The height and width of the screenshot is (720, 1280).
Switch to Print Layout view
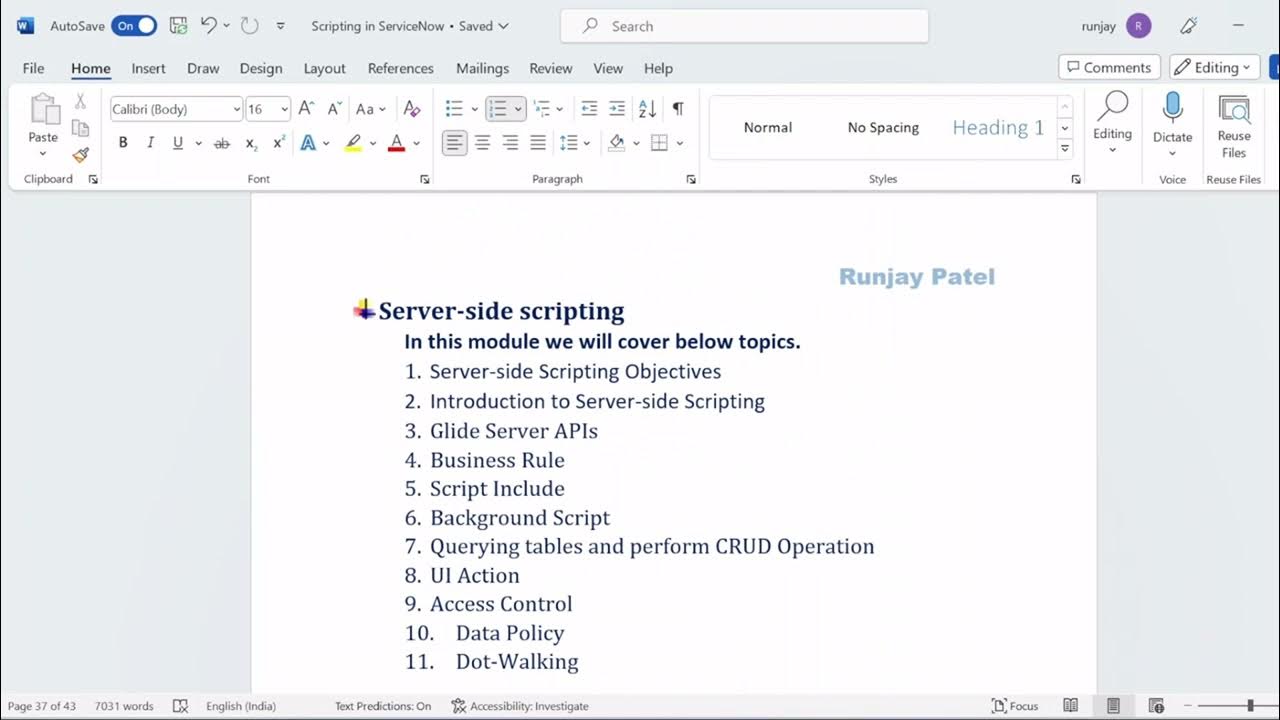coord(1113,706)
